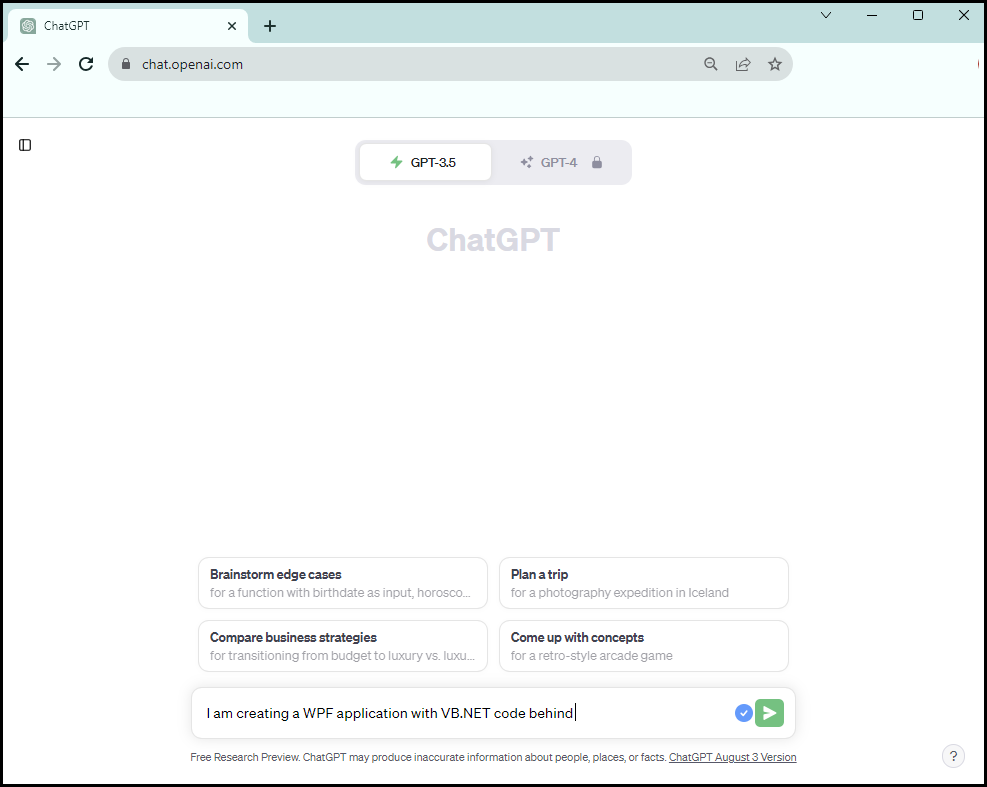Screen dimensions: 987x787
Task: Select the locked GPT-4 model
Action: [x=560, y=162]
